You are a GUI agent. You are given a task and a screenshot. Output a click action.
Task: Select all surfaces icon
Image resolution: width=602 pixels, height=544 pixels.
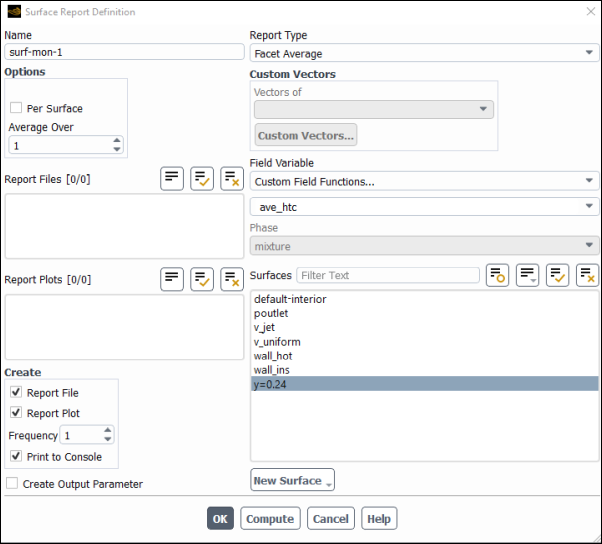pos(557,275)
